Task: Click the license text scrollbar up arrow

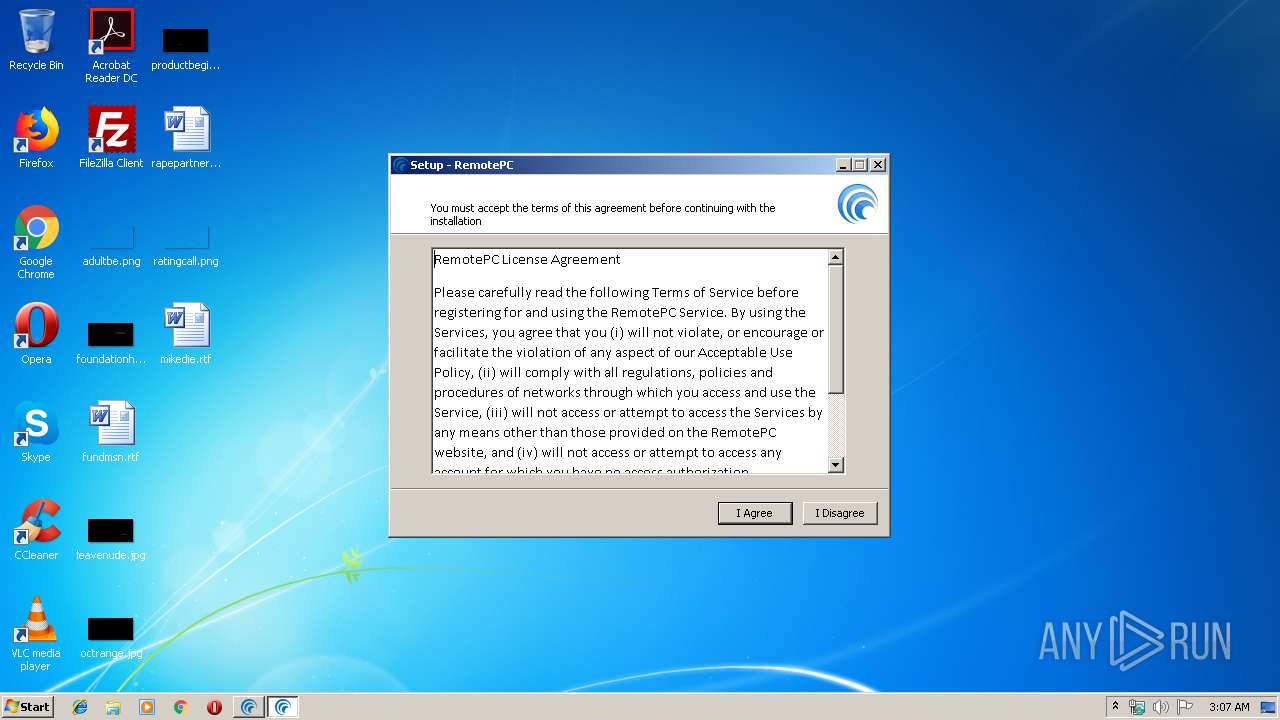Action: click(x=836, y=258)
